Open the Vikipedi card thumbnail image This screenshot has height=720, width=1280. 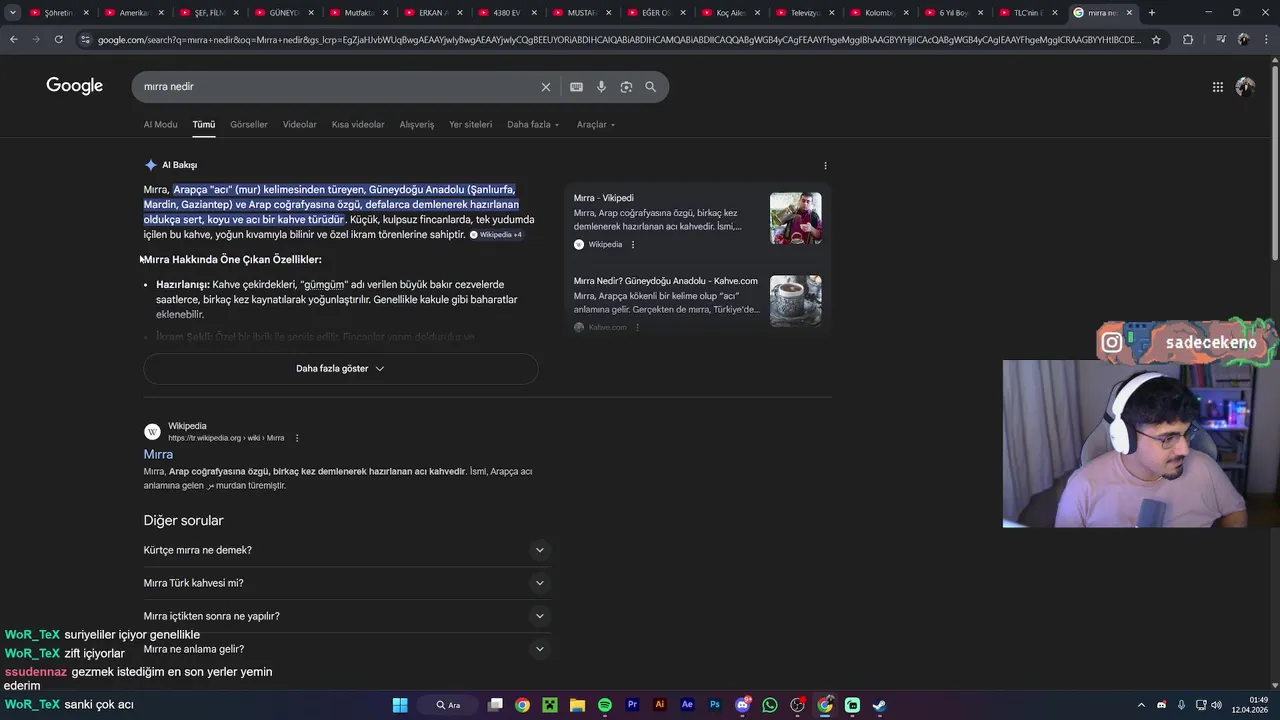click(x=796, y=218)
